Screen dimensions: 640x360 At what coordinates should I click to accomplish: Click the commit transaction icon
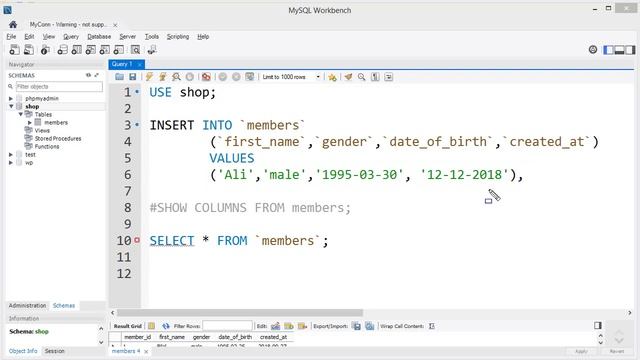pyautogui.click(x=222, y=77)
